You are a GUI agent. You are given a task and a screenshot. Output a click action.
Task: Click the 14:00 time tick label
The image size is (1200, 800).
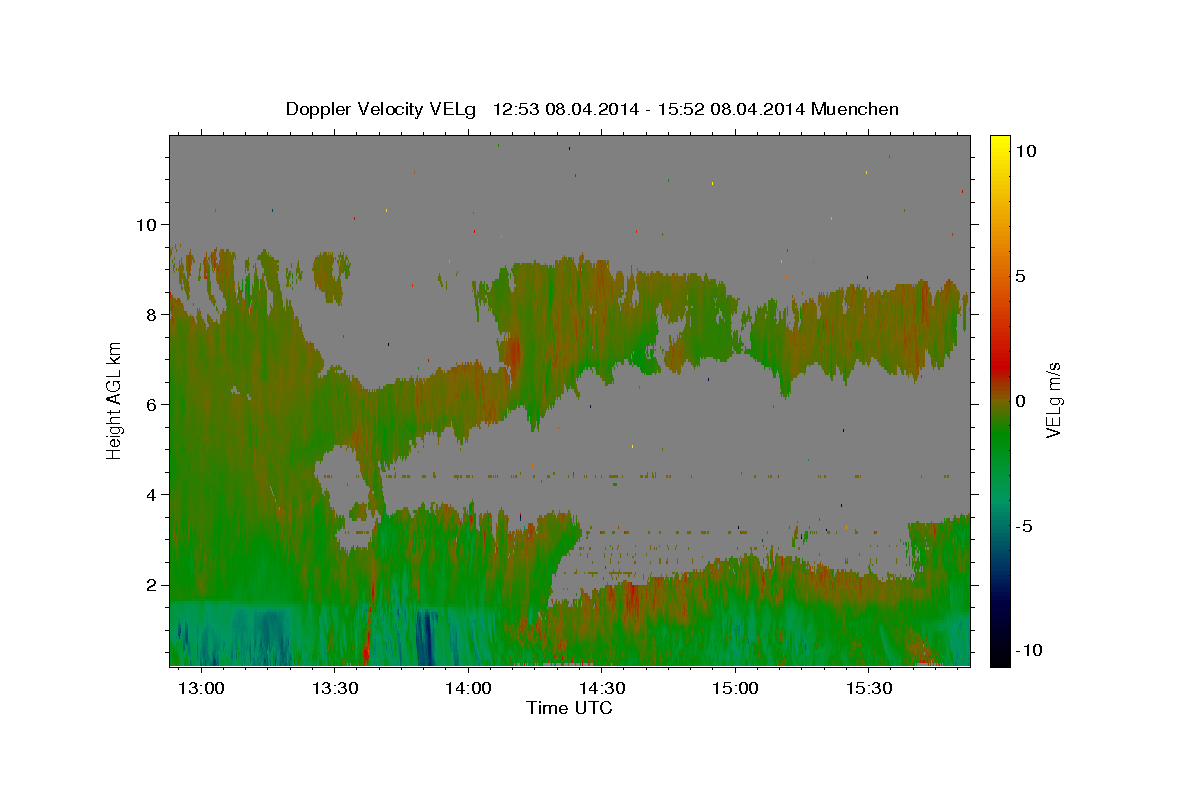pos(468,689)
